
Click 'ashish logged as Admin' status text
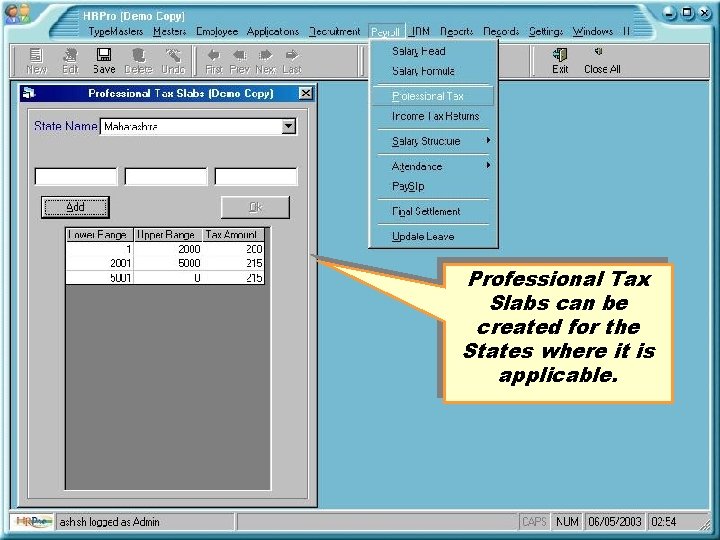pyautogui.click(x=109, y=522)
